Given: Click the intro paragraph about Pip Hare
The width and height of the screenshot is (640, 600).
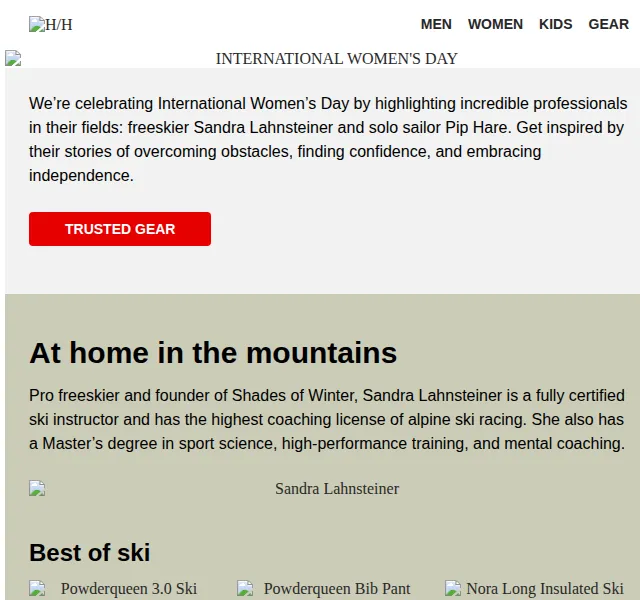Looking at the screenshot, I should point(328,140).
